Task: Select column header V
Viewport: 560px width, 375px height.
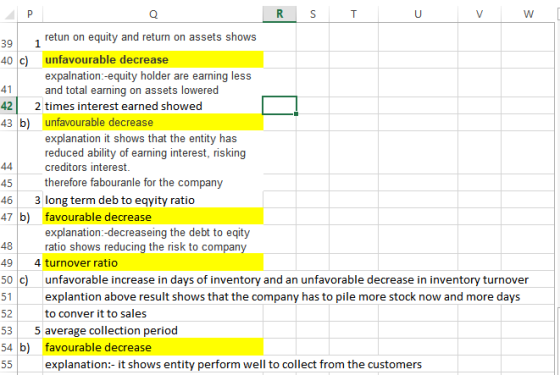Action: (x=479, y=14)
